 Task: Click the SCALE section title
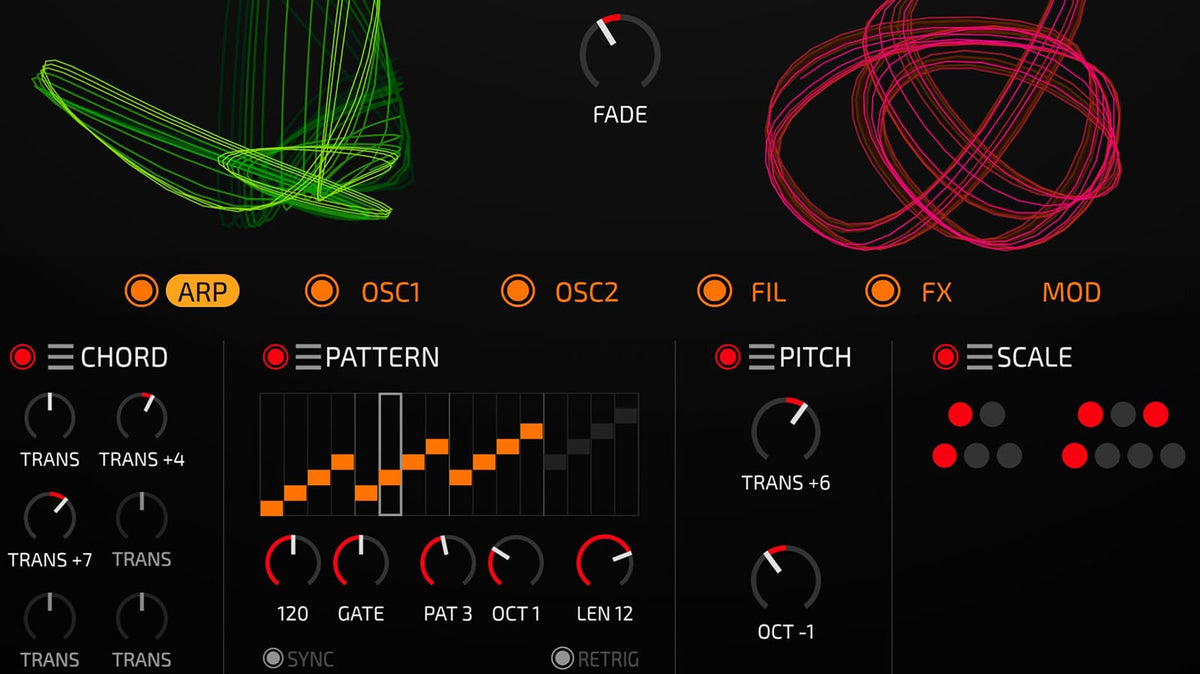coord(1035,357)
